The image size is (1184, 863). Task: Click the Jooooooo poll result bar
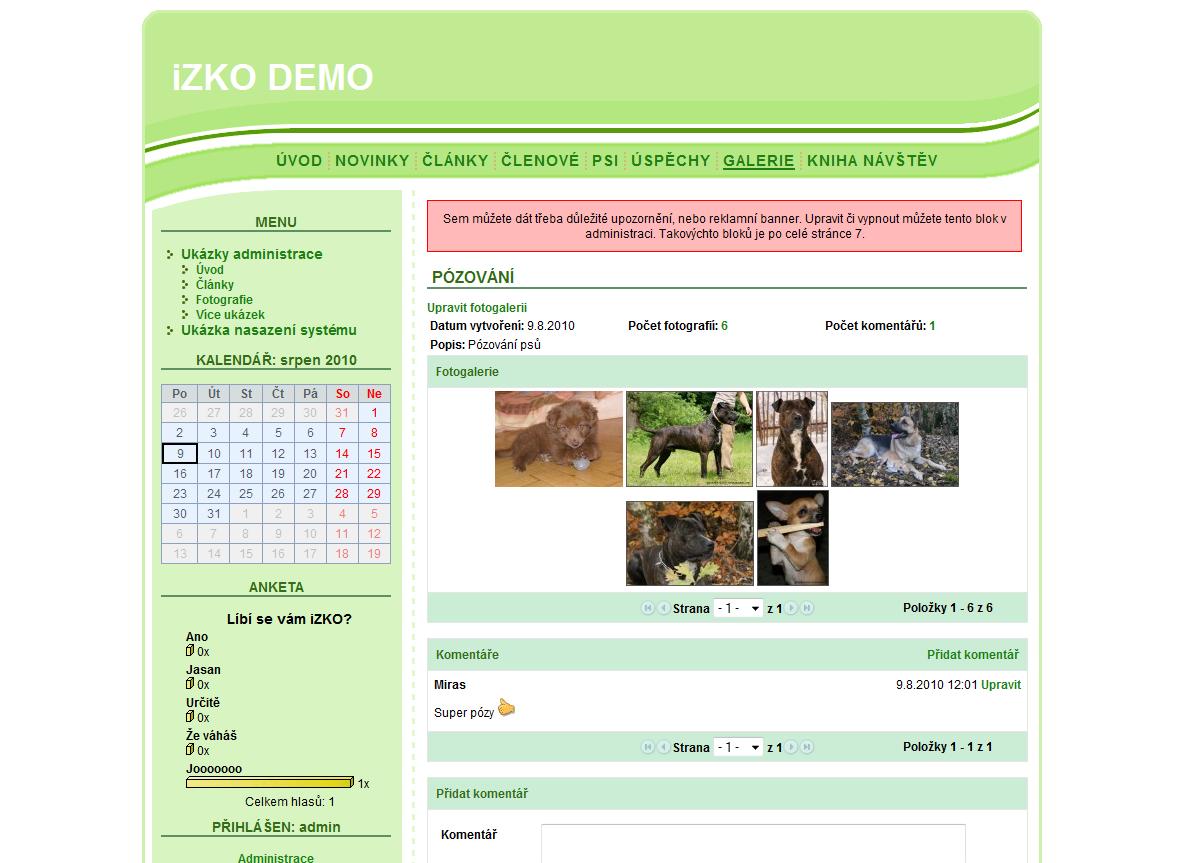(x=270, y=783)
